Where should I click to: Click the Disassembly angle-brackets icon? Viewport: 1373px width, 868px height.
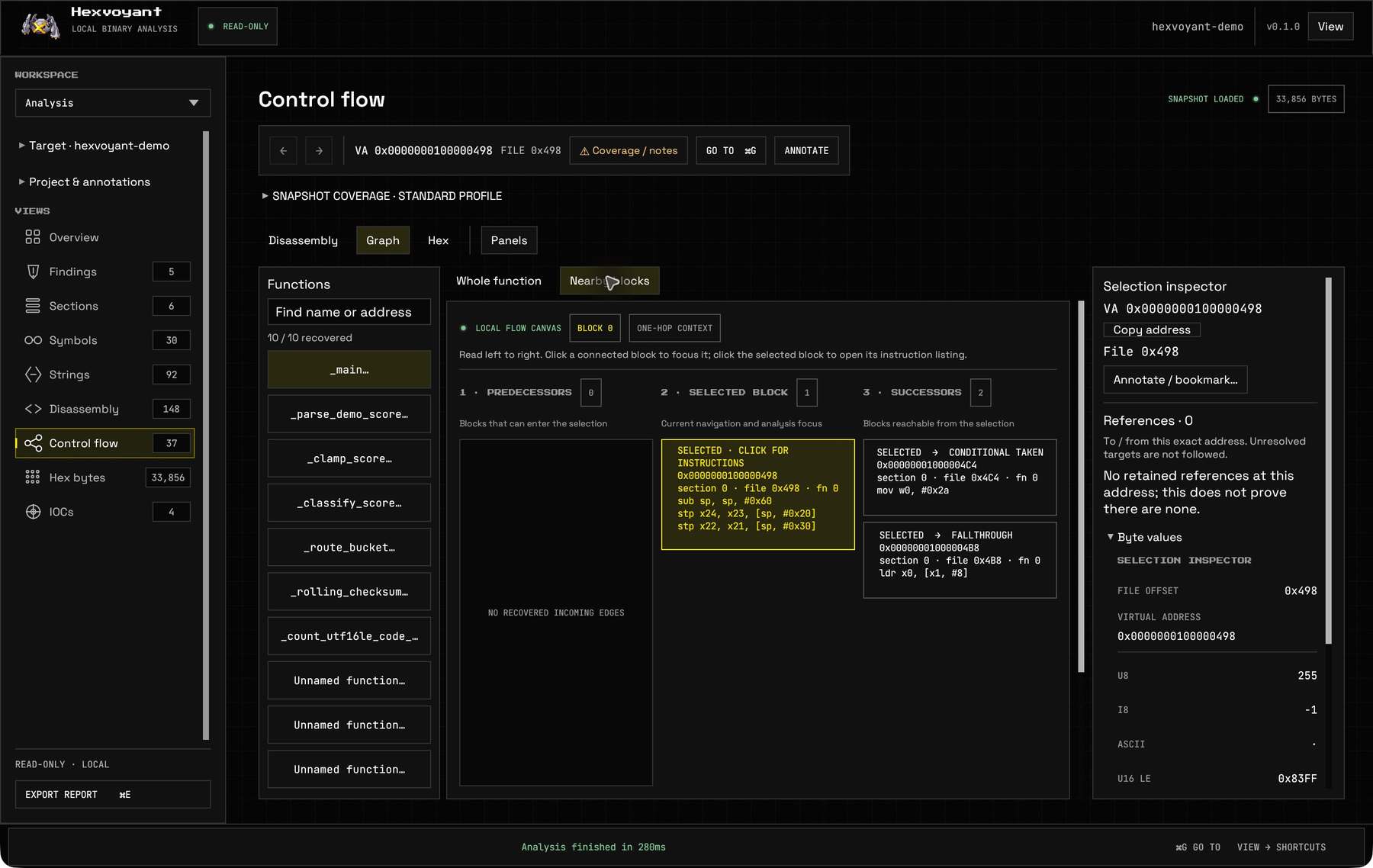(33, 409)
